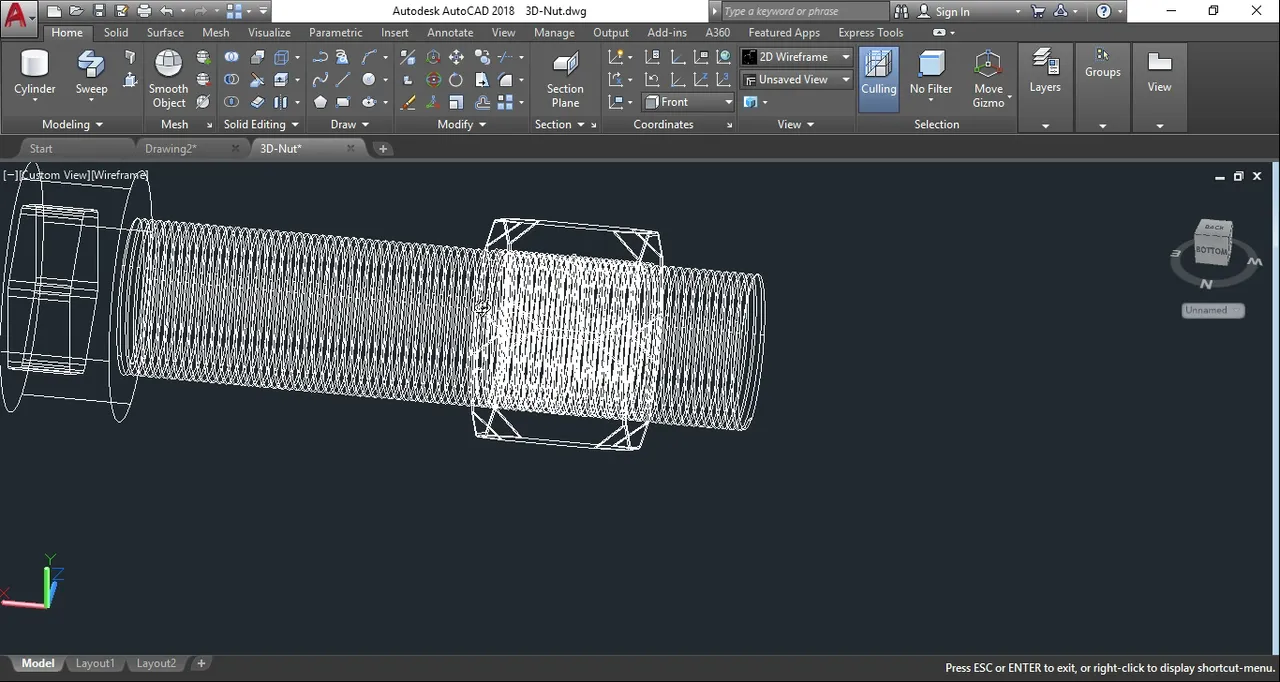Open the Front UCS dropdown

click(686, 102)
